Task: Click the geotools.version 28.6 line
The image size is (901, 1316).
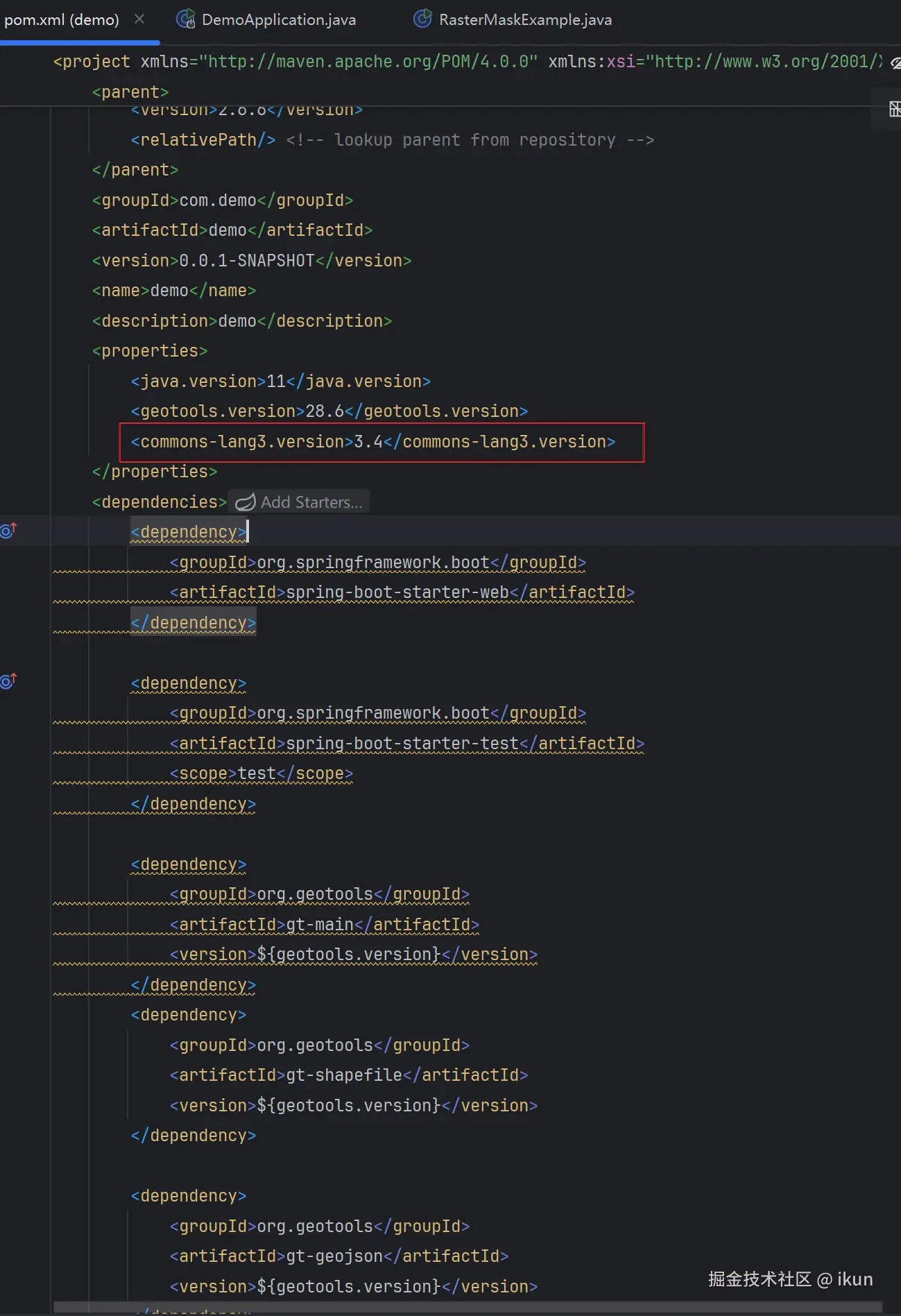Action: click(329, 411)
